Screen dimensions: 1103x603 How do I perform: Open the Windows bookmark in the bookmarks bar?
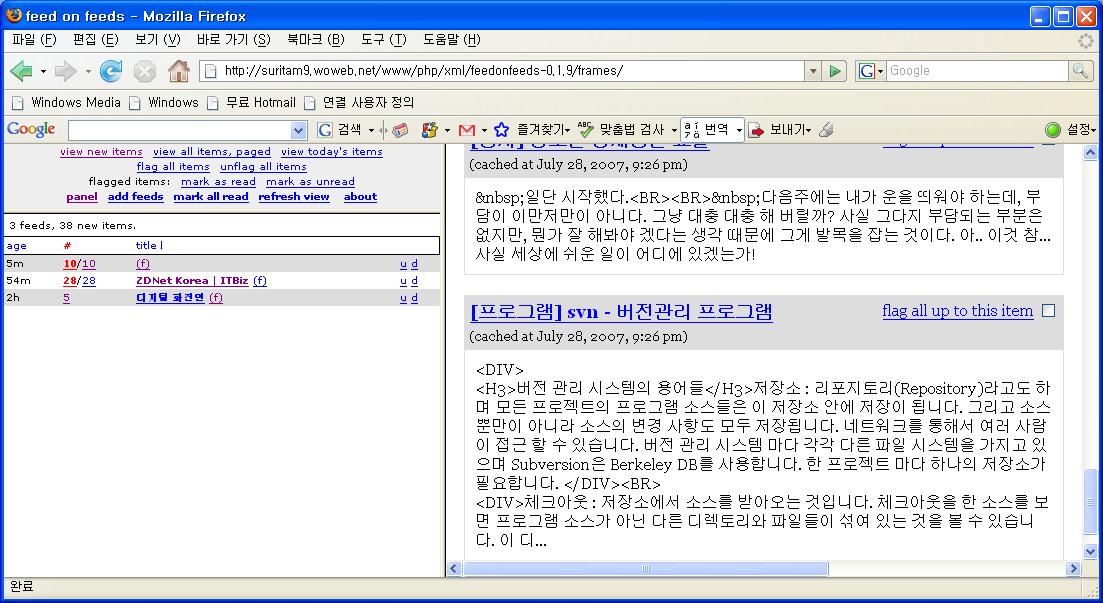[164, 103]
